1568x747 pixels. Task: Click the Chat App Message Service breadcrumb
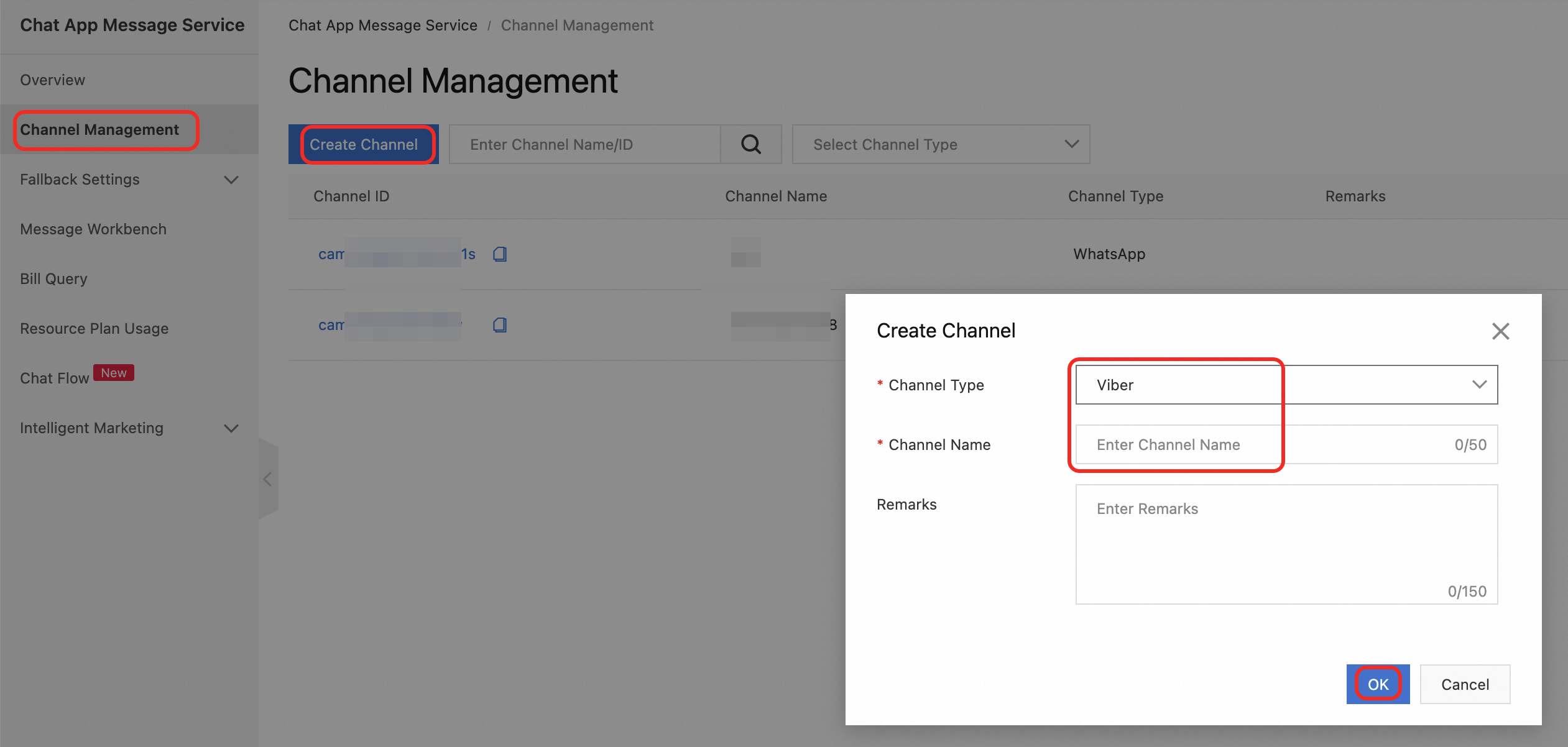(x=383, y=25)
